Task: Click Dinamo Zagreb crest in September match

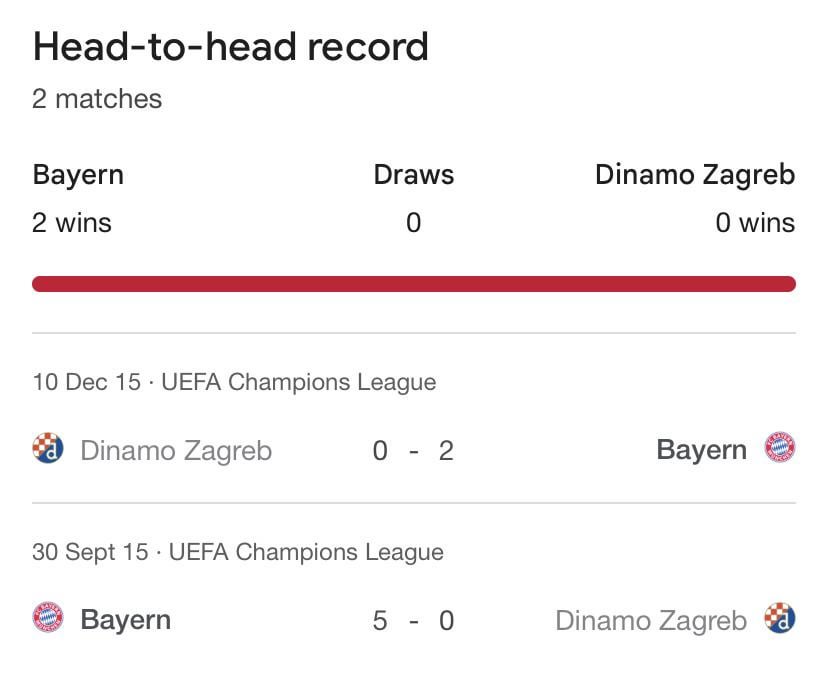Action: pyautogui.click(x=780, y=619)
